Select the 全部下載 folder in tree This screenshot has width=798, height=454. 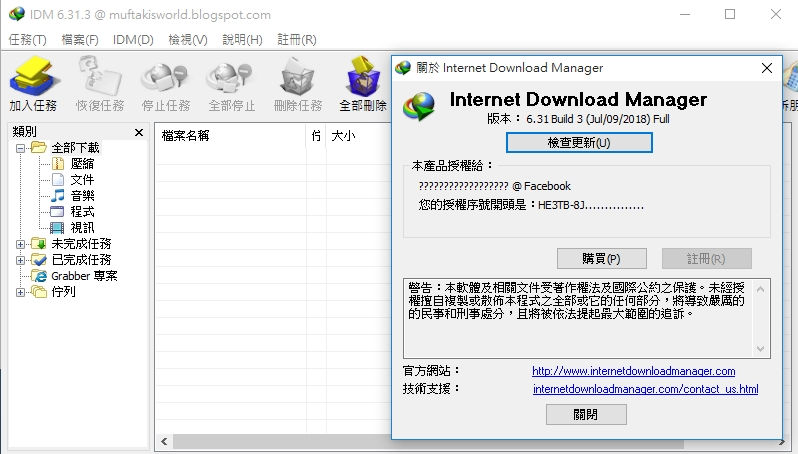point(75,148)
